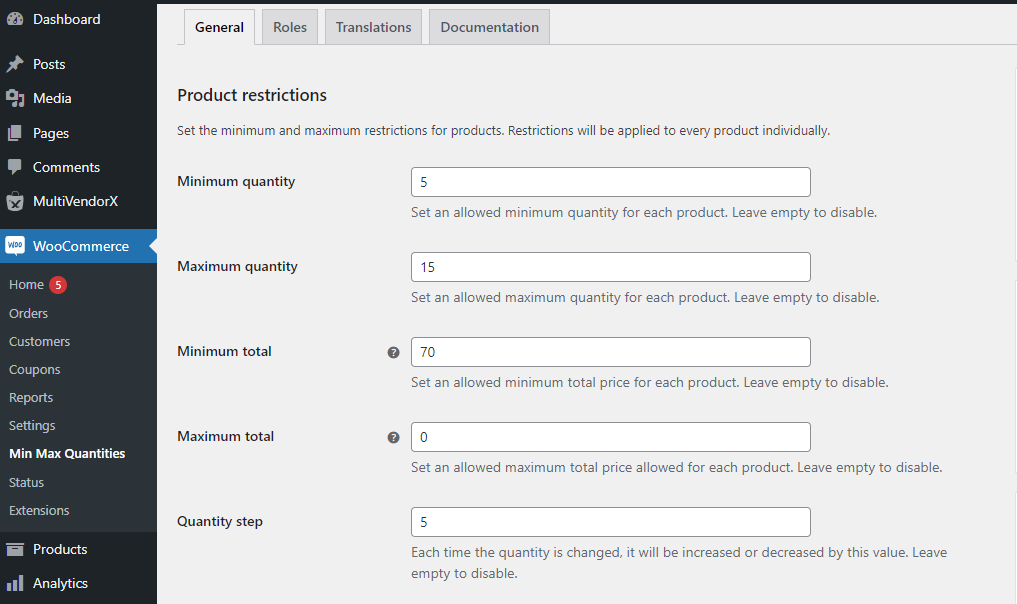The width and height of the screenshot is (1017, 604).
Task: Click the Maximum quantity label
Action: tap(237, 267)
